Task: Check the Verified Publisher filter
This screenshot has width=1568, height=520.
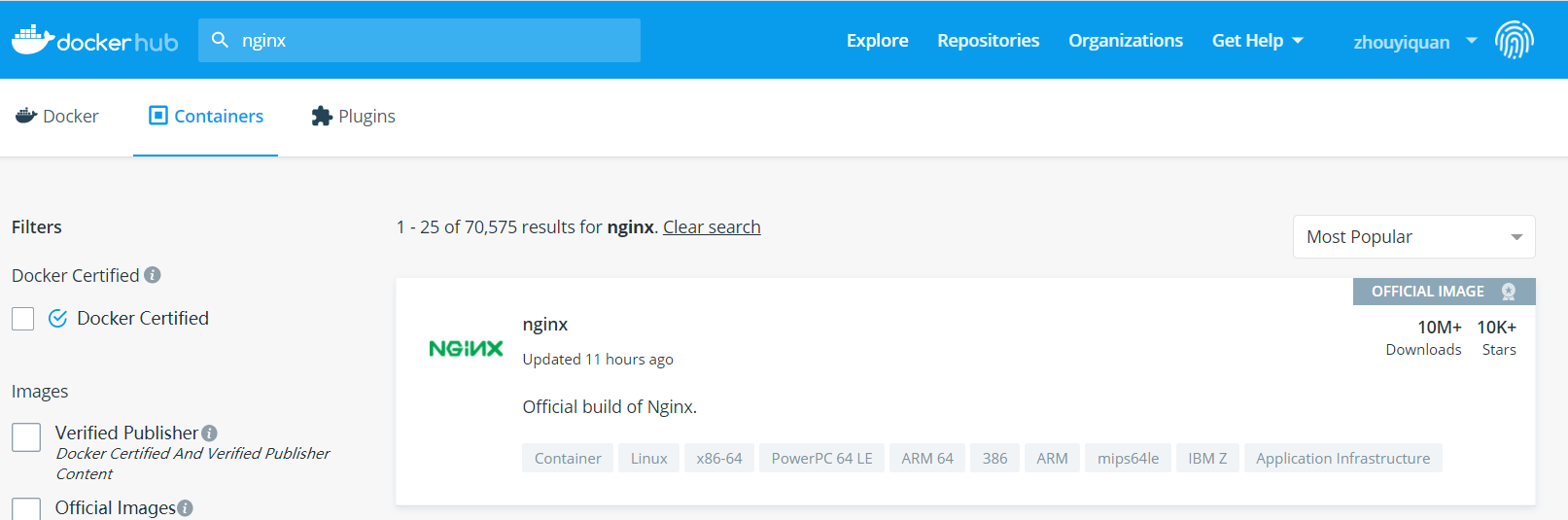Action: (x=26, y=437)
